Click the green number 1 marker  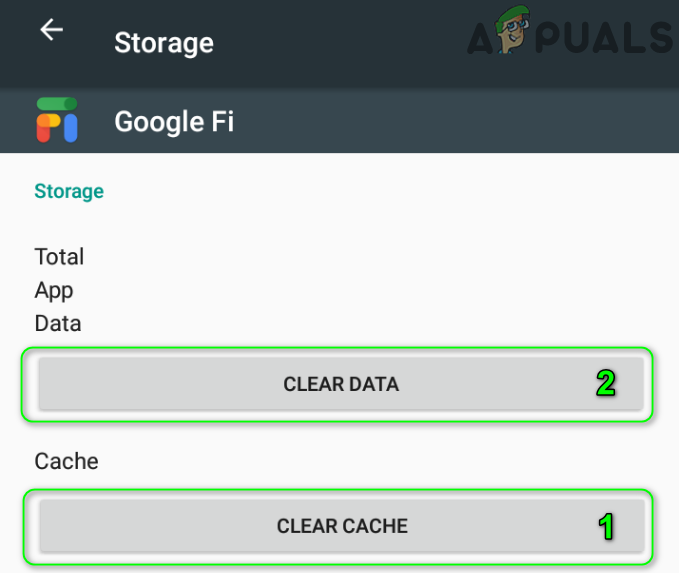coord(605,526)
